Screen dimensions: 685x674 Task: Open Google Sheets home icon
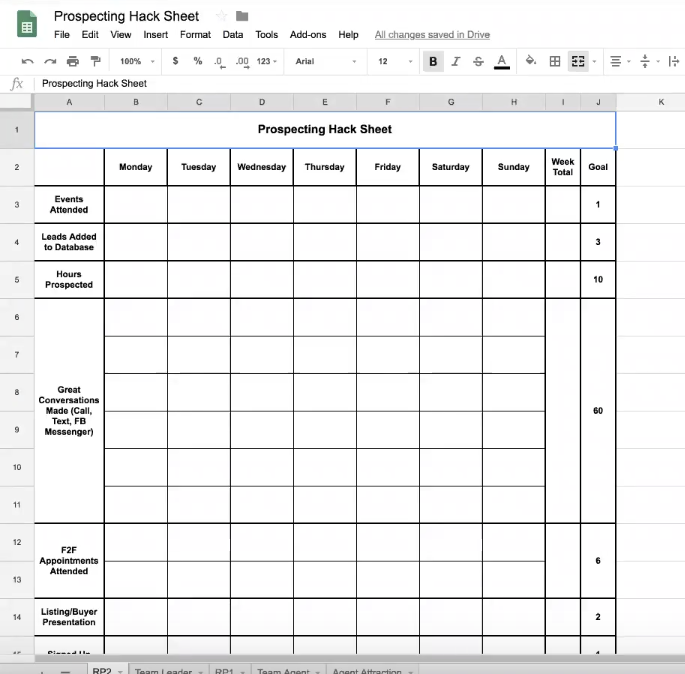(x=27, y=24)
